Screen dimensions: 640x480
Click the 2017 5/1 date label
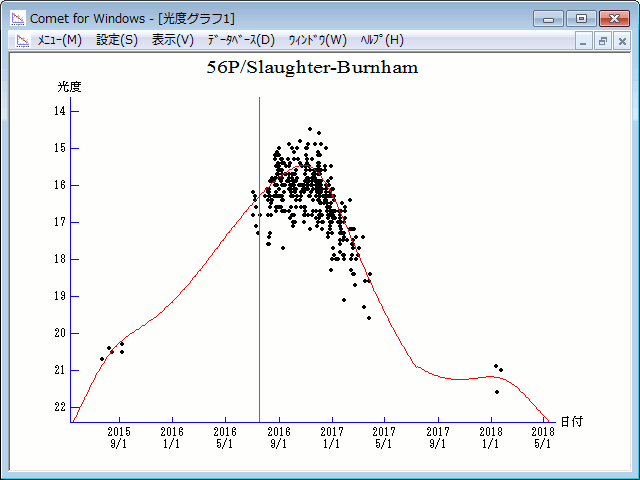384,437
